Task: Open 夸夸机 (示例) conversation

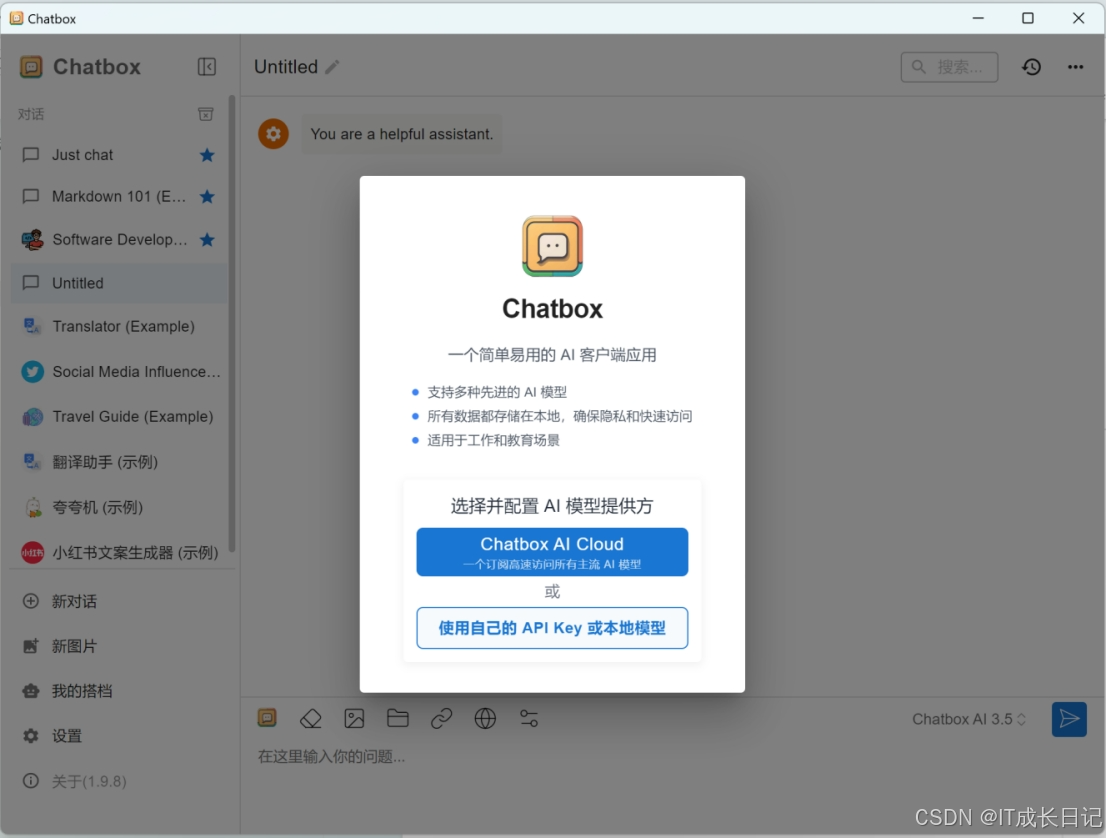Action: (x=119, y=507)
